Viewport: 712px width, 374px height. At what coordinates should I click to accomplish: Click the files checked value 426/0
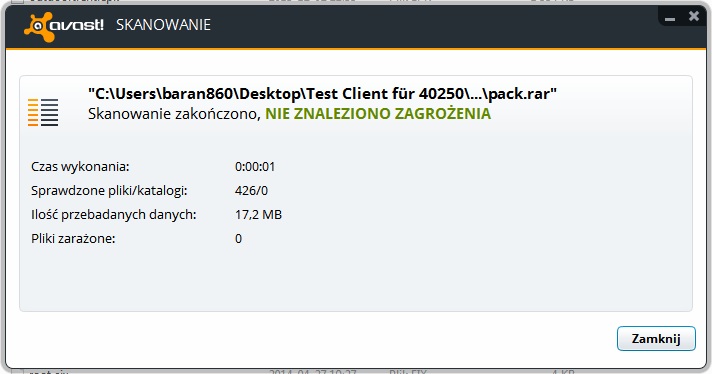(252, 191)
